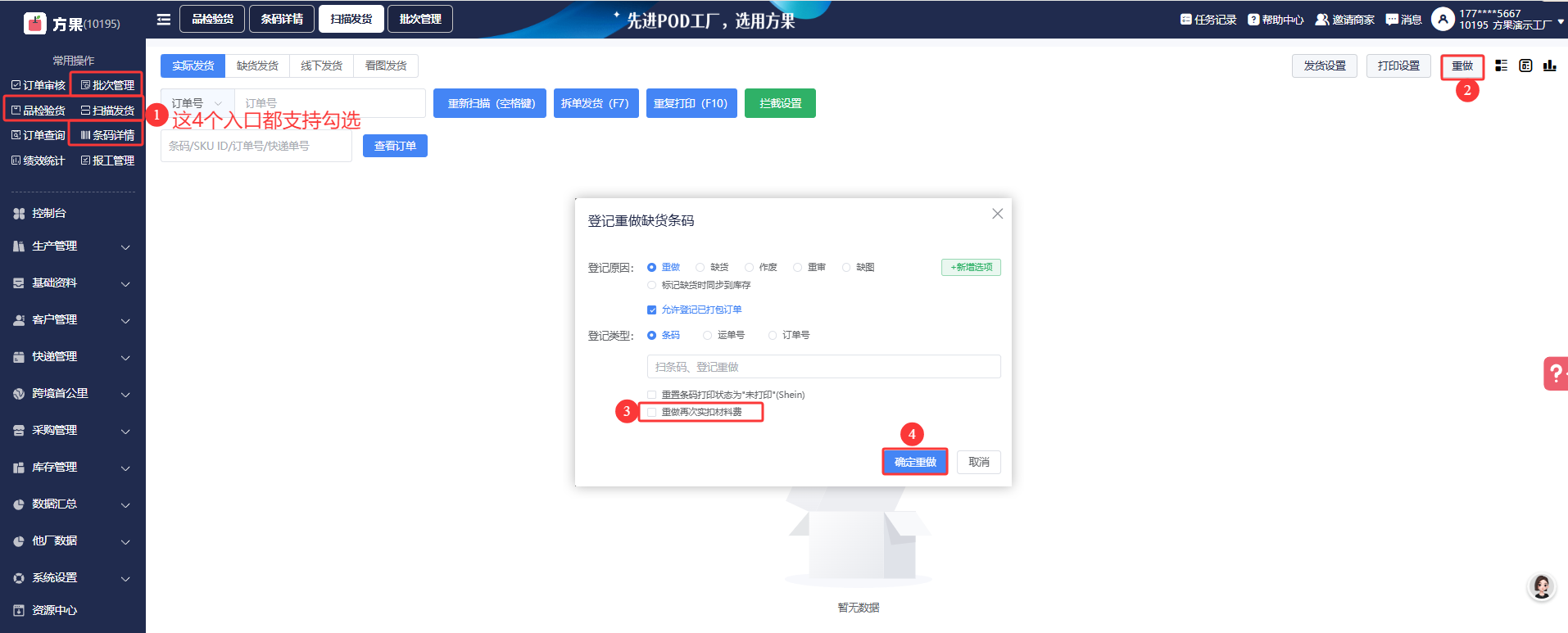Open 订单审核 shortcut in the sidebar
The image size is (1568, 633).
pyautogui.click(x=39, y=85)
